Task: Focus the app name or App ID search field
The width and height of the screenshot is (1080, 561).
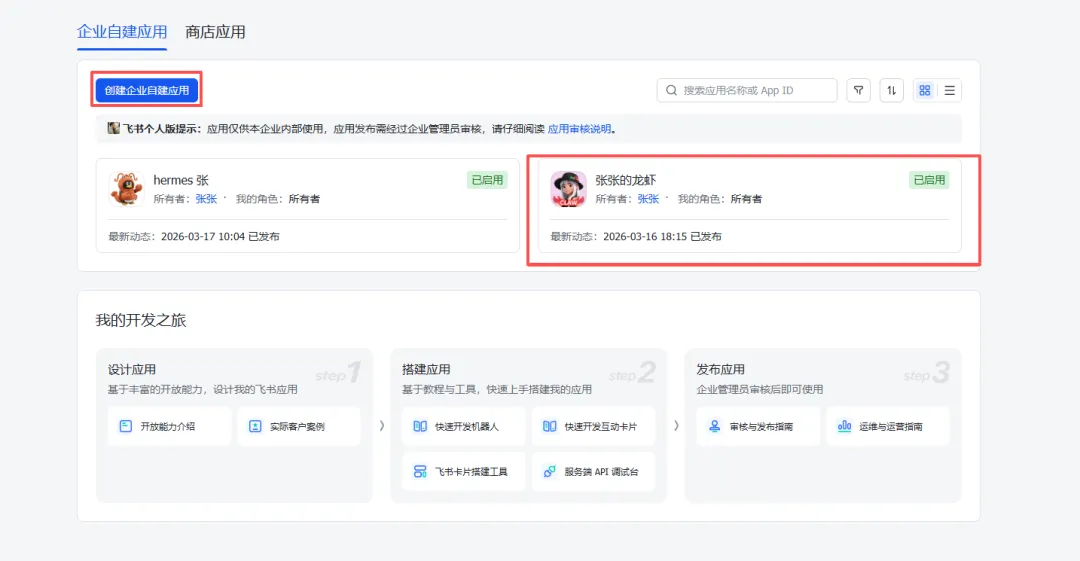Action: 747,90
